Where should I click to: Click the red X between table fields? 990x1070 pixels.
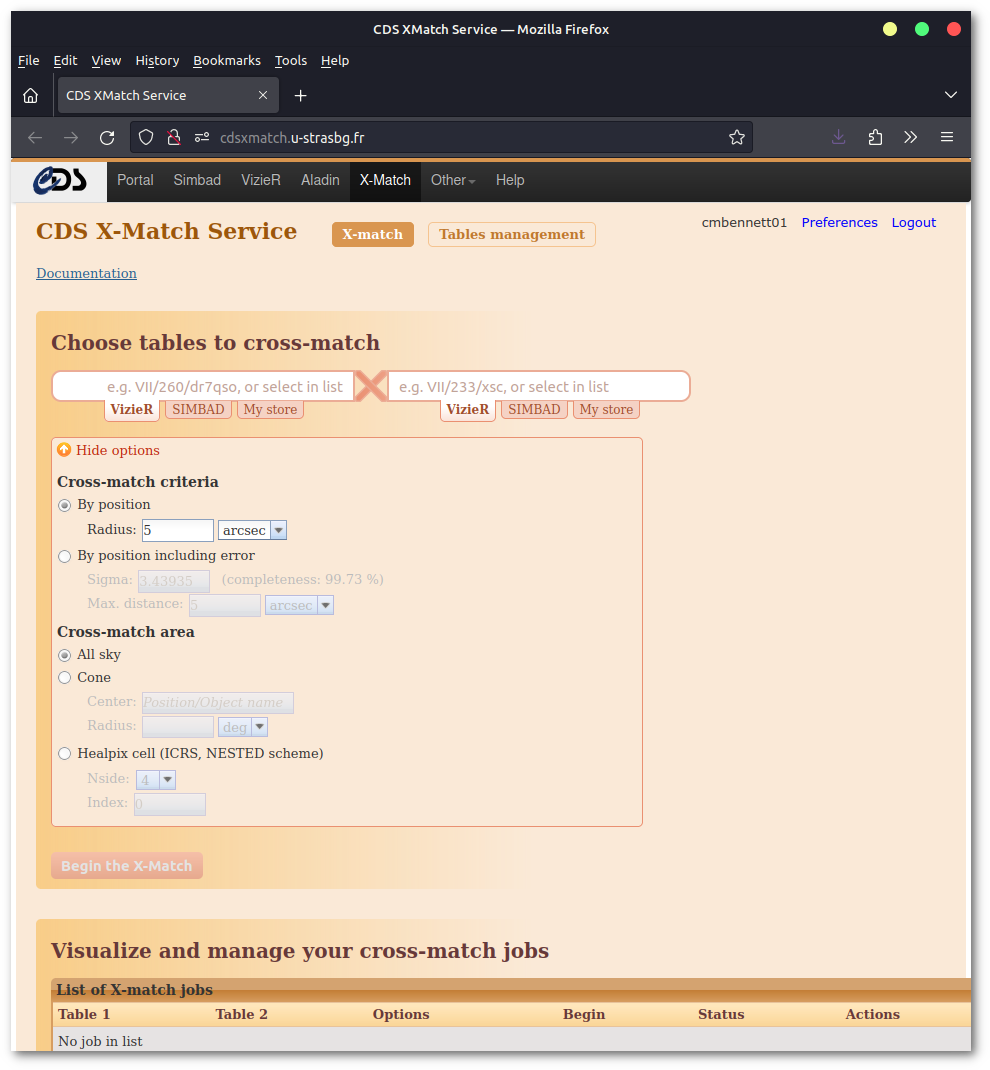(371, 386)
